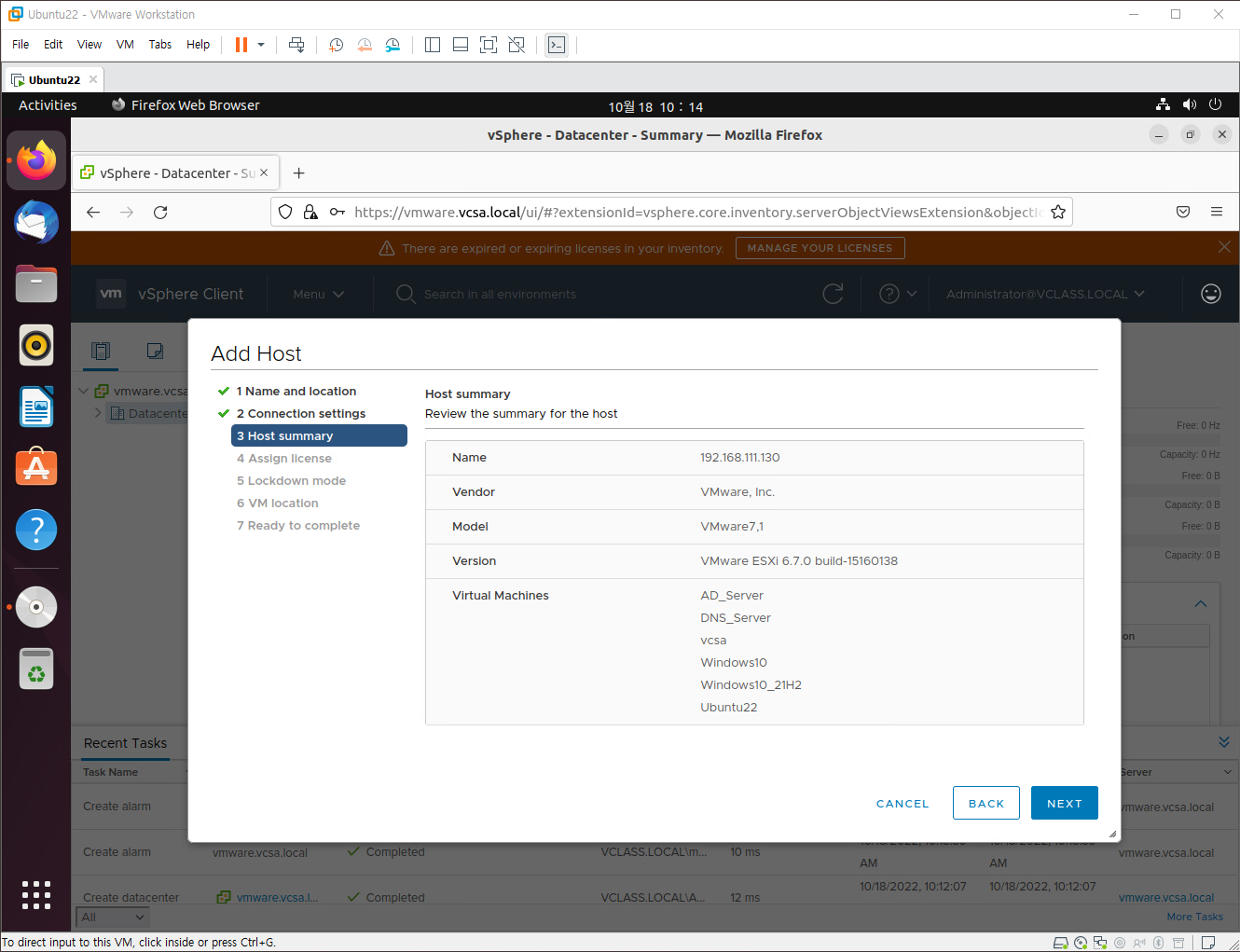Open the mounted disc icon in dock
The width and height of the screenshot is (1240, 952).
click(36, 607)
